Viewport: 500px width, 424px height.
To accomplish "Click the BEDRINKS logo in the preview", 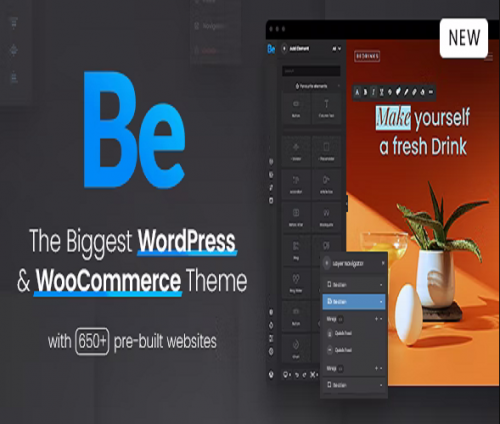I will click(367, 56).
